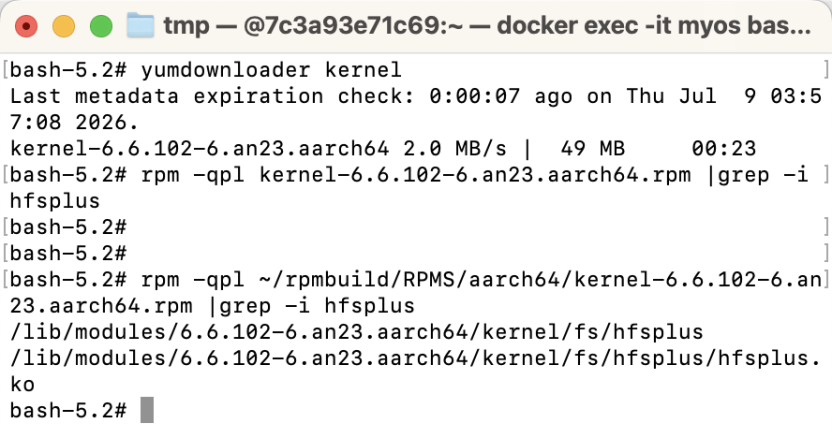The height and width of the screenshot is (438, 832).
Task: Click the /kernel/fs/hfsplus directory output line
Action: (x=357, y=332)
